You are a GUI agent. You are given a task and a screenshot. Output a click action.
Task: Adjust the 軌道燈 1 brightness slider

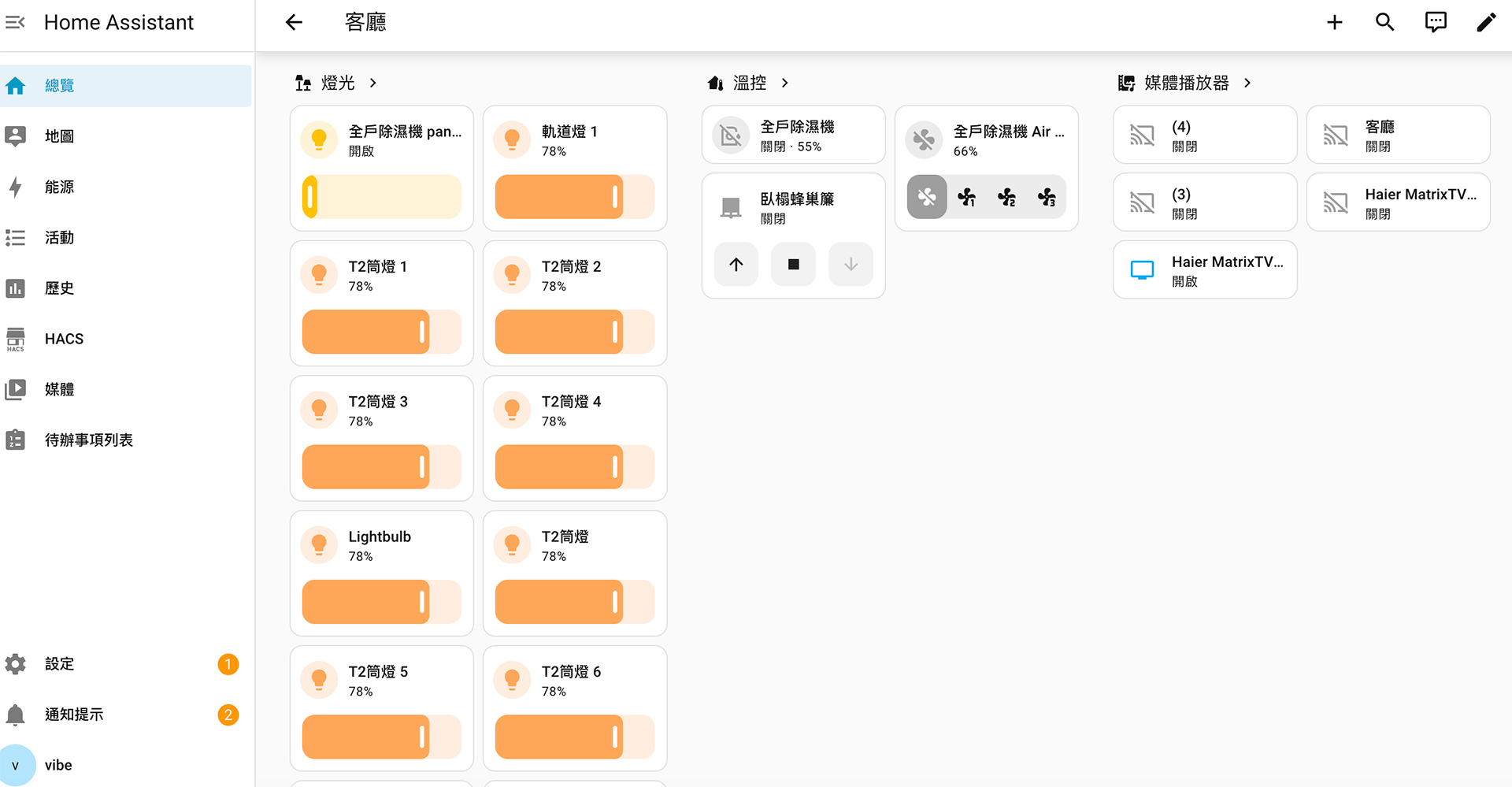click(575, 197)
